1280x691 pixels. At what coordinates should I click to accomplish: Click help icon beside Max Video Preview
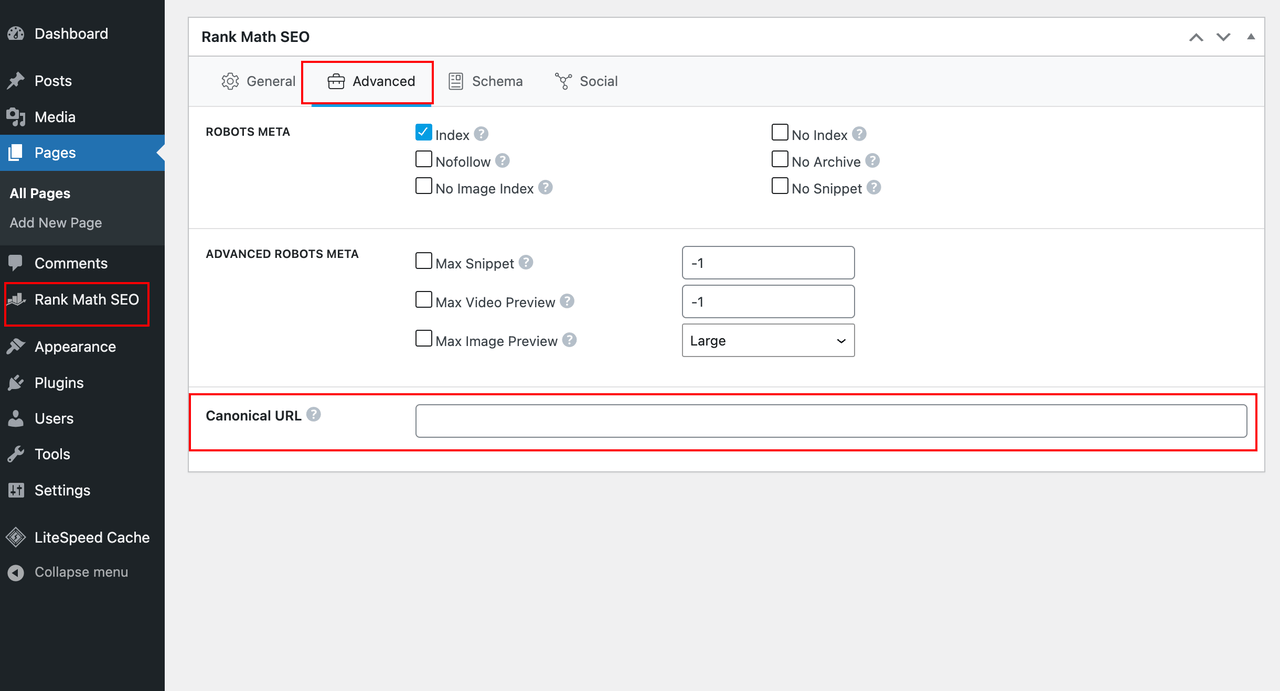click(567, 301)
